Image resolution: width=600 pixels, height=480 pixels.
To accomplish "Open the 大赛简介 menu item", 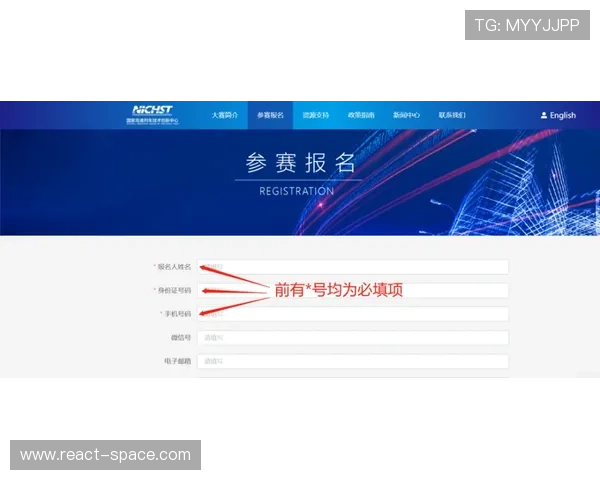I will (225, 115).
